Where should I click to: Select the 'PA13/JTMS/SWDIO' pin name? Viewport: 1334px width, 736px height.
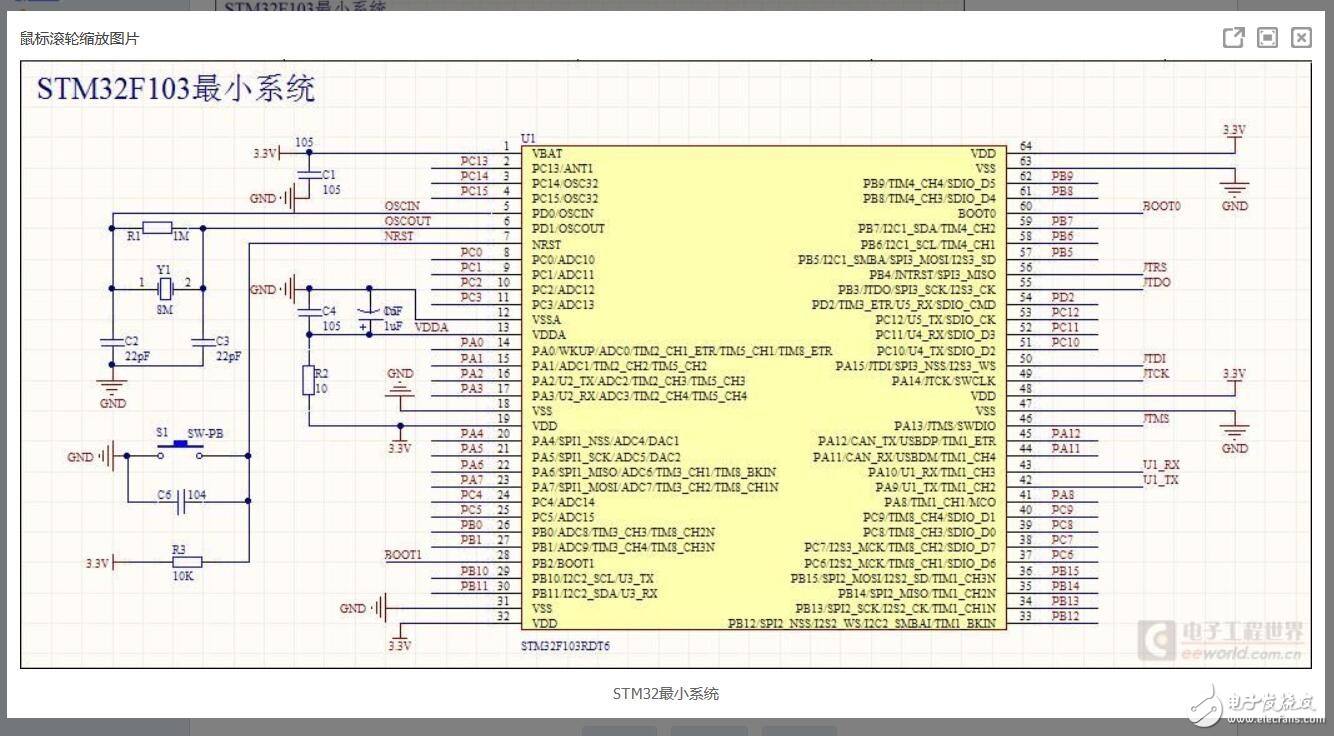[x=944, y=427]
